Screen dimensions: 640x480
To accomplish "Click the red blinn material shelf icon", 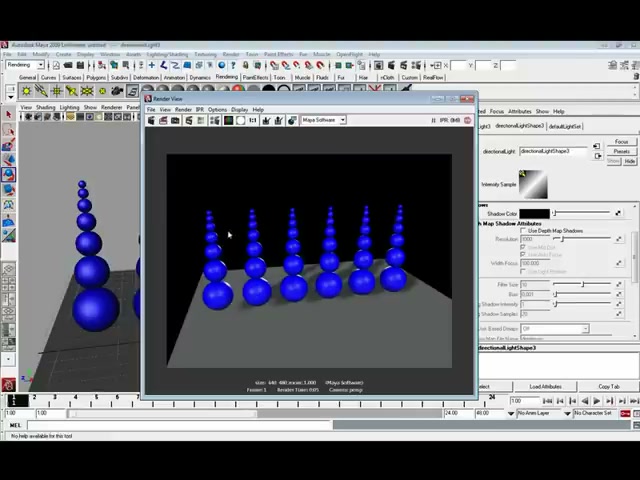I will point(238,89).
